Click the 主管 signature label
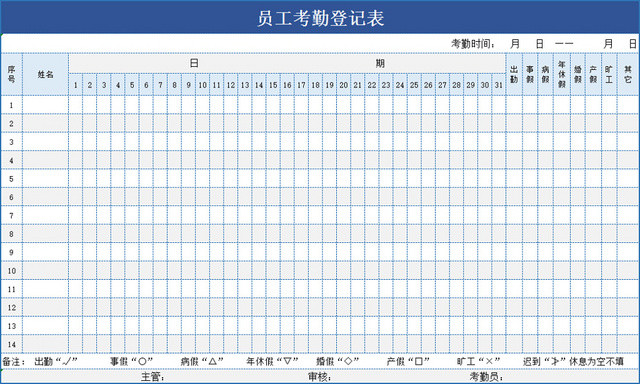Viewport: 640px width, 384px height. pyautogui.click(x=153, y=377)
